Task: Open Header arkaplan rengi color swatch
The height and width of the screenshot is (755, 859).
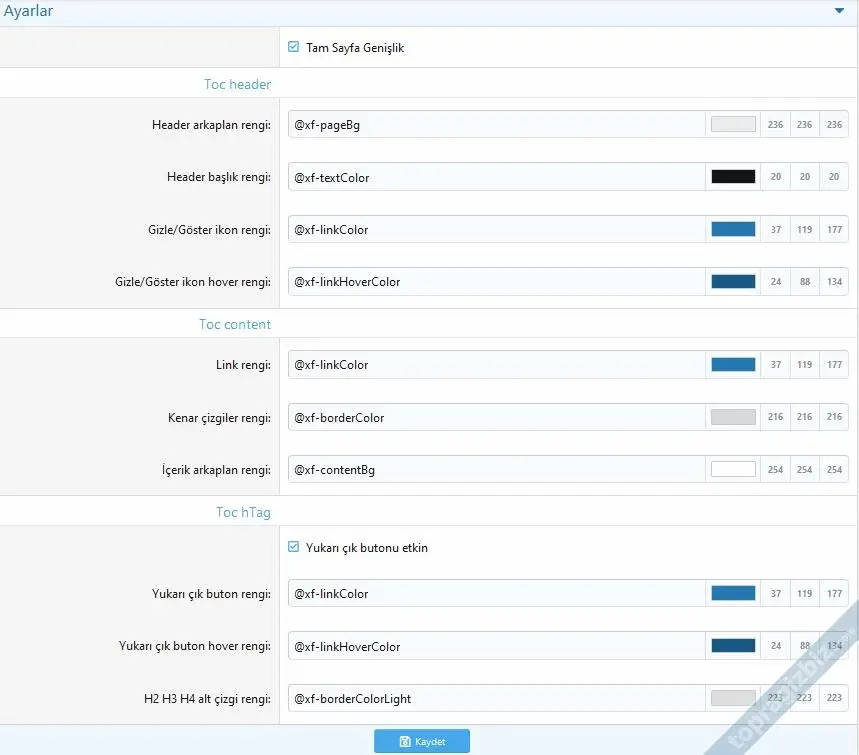Action: [733, 125]
